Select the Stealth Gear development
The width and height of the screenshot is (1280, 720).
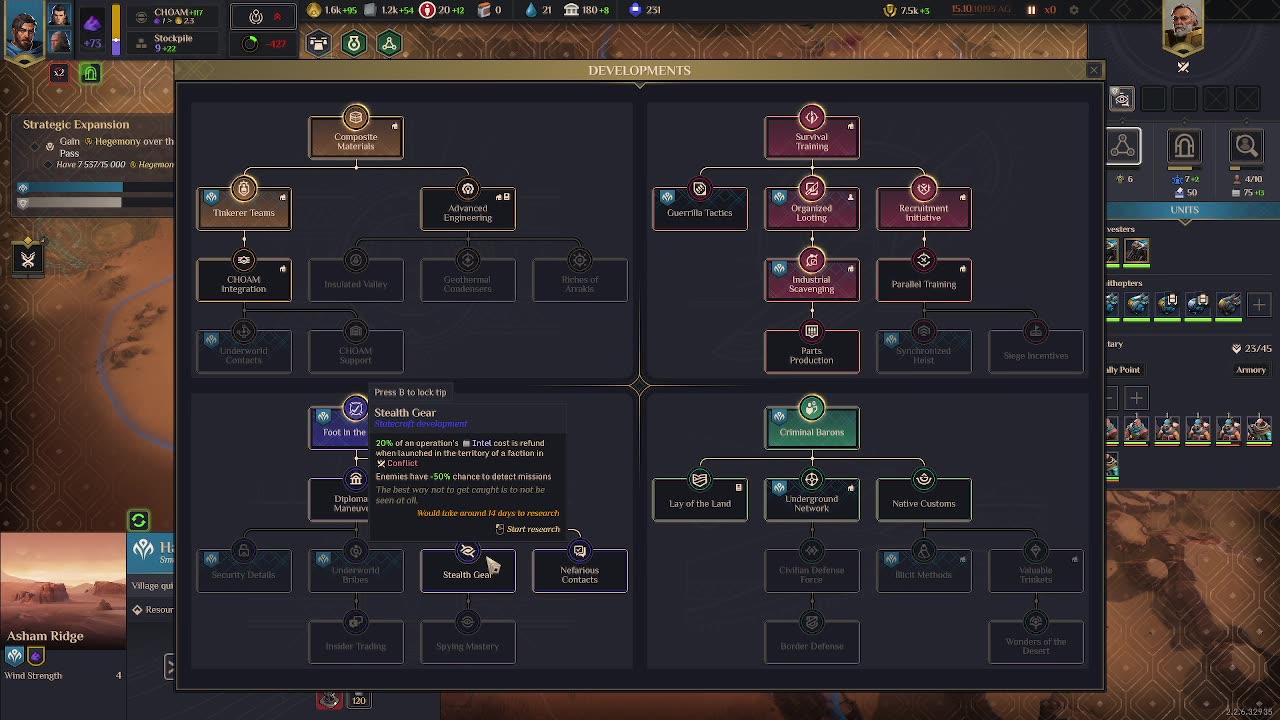point(468,571)
